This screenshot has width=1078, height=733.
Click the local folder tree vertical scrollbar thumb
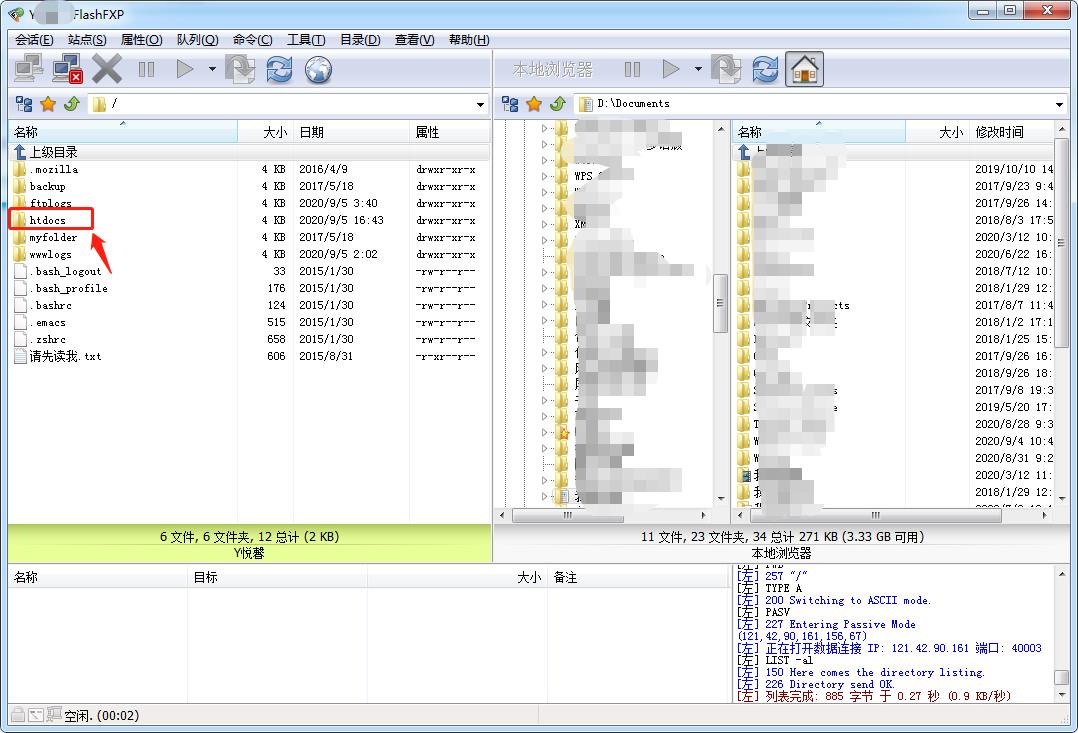pyautogui.click(x=720, y=303)
